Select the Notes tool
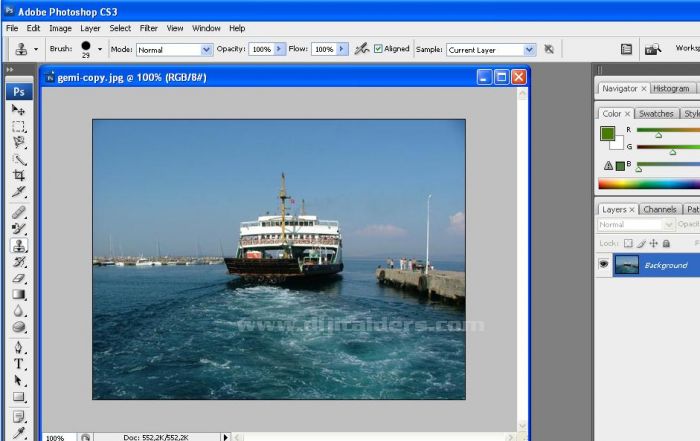The image size is (700, 441). [x=18, y=417]
